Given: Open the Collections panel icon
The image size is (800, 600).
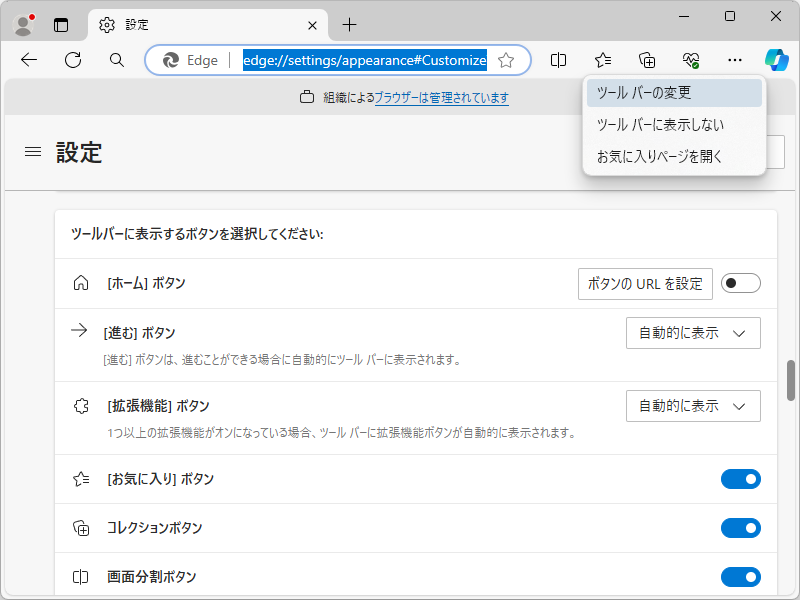Looking at the screenshot, I should (x=646, y=60).
